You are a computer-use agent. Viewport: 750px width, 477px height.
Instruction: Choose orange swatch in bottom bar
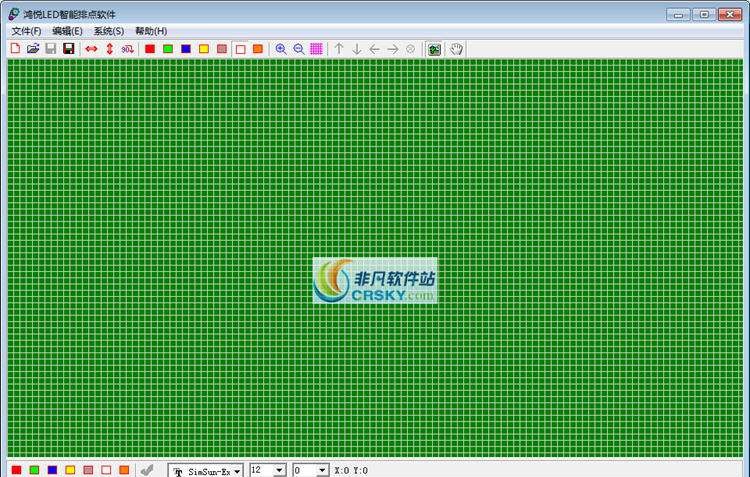point(124,470)
